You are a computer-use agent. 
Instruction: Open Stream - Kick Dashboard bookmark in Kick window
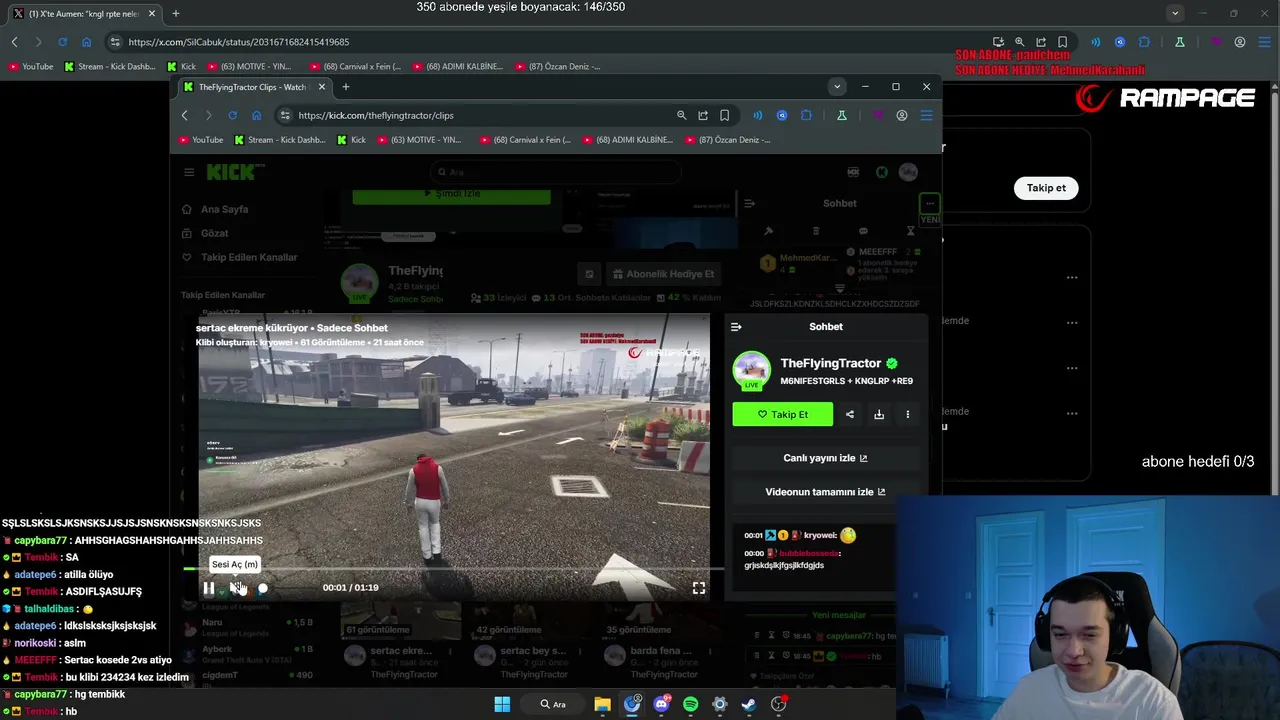tap(280, 140)
